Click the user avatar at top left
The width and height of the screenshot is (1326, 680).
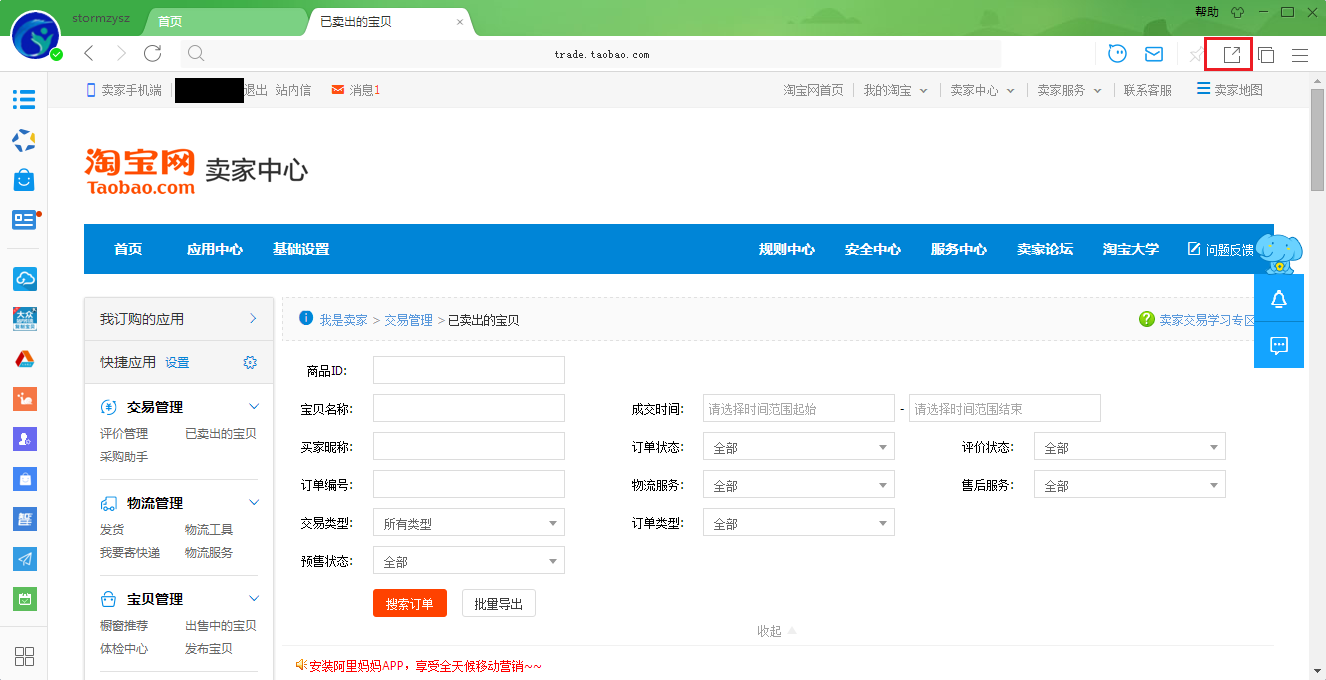[x=36, y=36]
